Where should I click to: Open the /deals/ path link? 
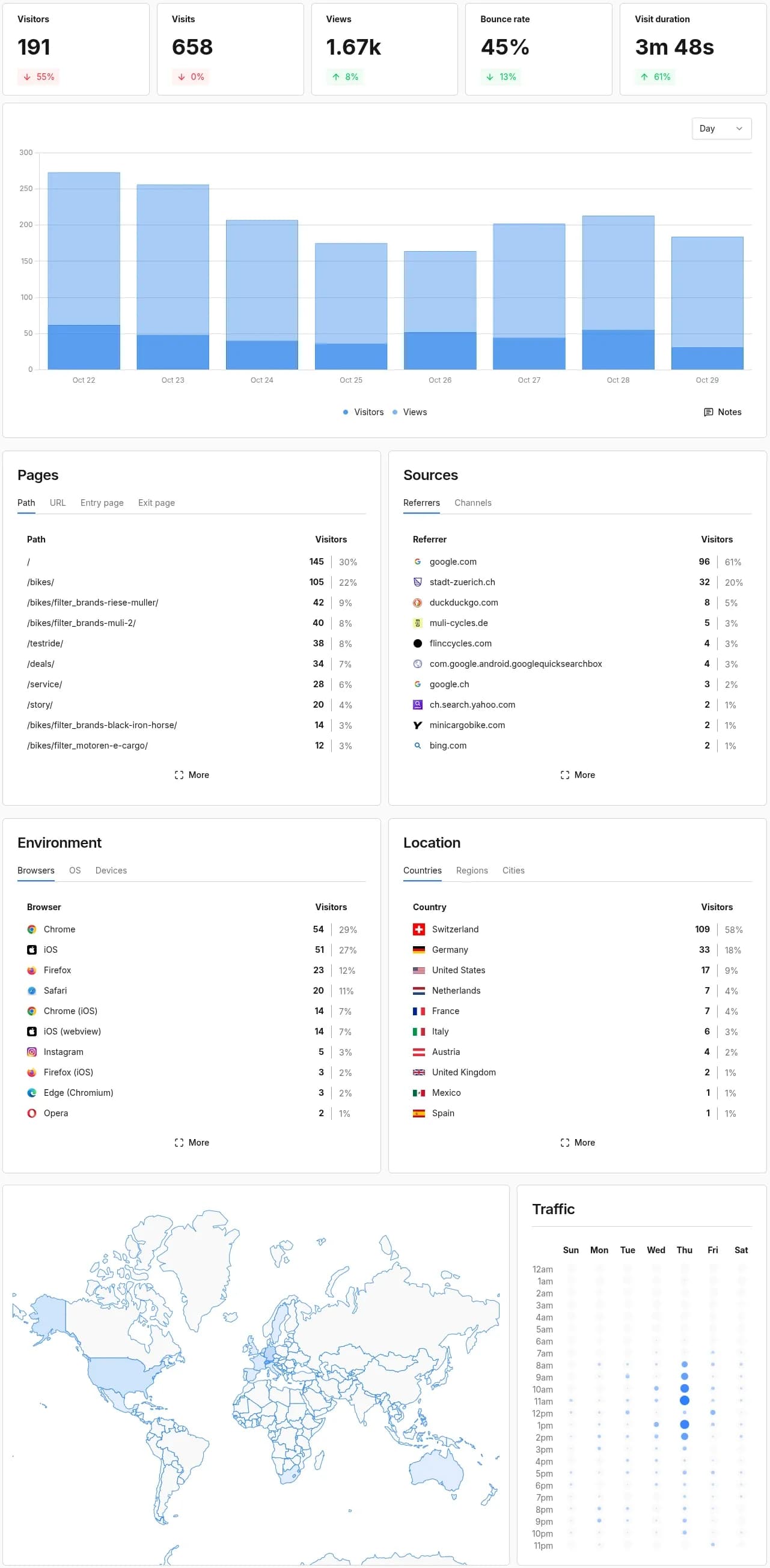coord(40,663)
